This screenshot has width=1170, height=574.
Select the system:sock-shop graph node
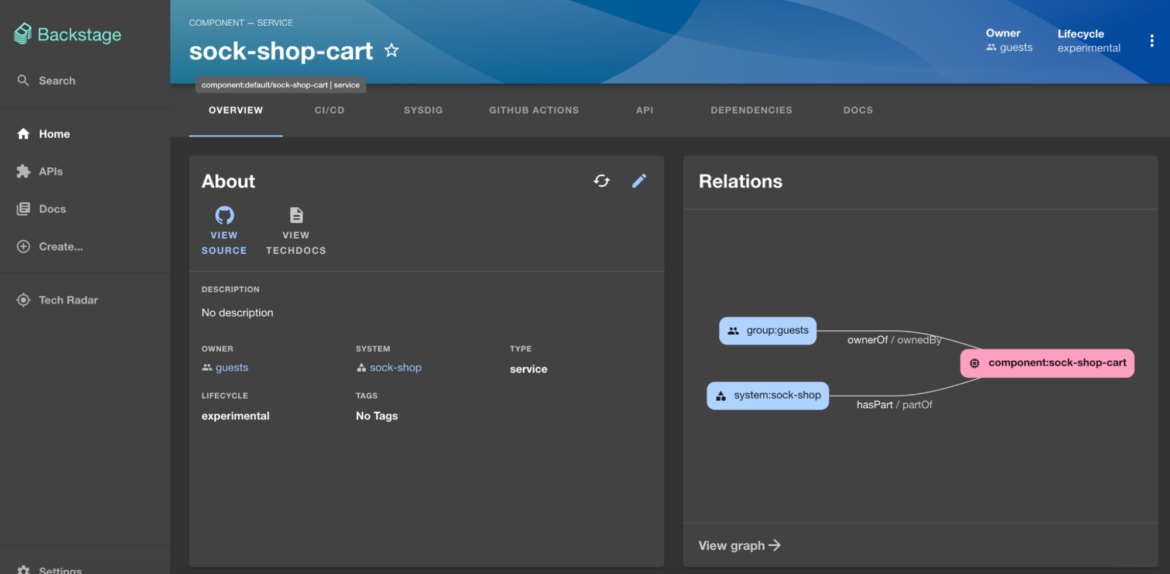(x=768, y=396)
